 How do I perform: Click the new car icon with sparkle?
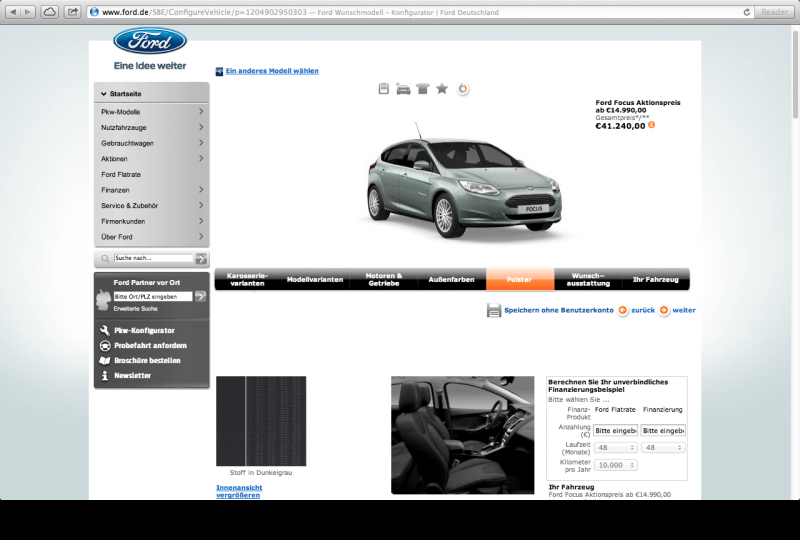(403, 89)
